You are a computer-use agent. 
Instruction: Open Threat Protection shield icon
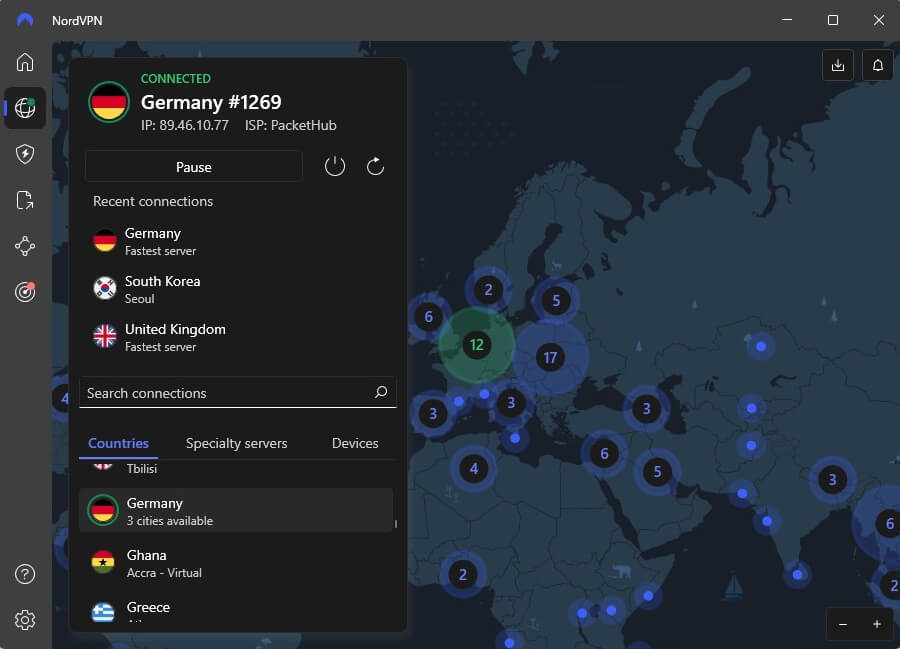coord(25,154)
